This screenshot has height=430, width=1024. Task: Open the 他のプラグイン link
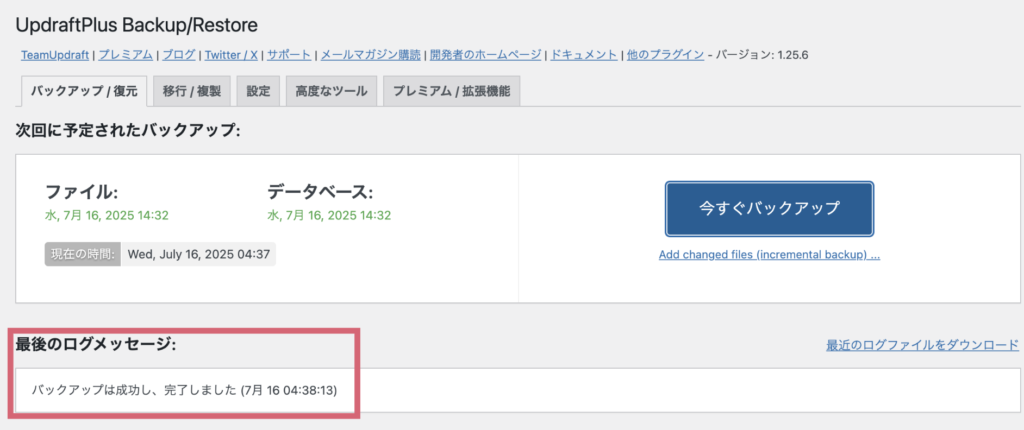click(x=665, y=55)
